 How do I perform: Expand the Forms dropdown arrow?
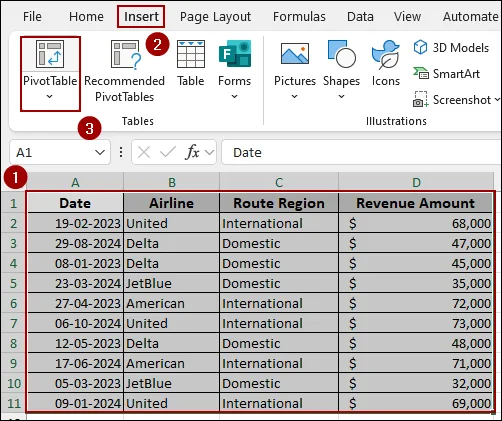[x=235, y=97]
